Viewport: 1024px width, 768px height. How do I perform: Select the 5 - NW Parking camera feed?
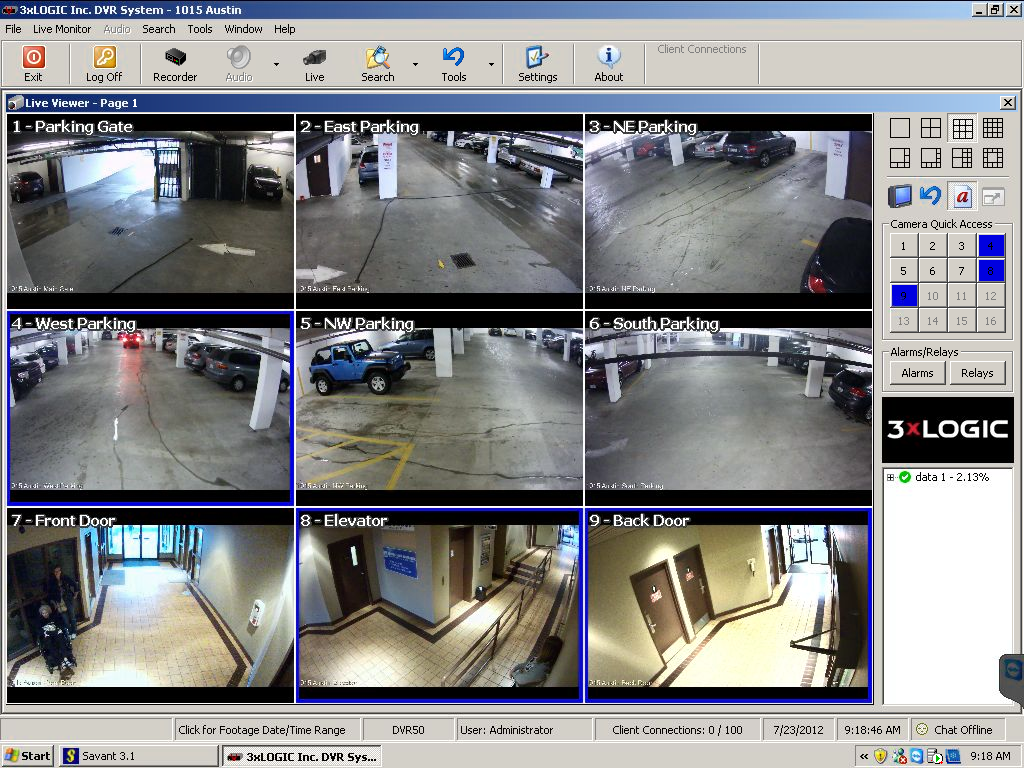coord(439,408)
